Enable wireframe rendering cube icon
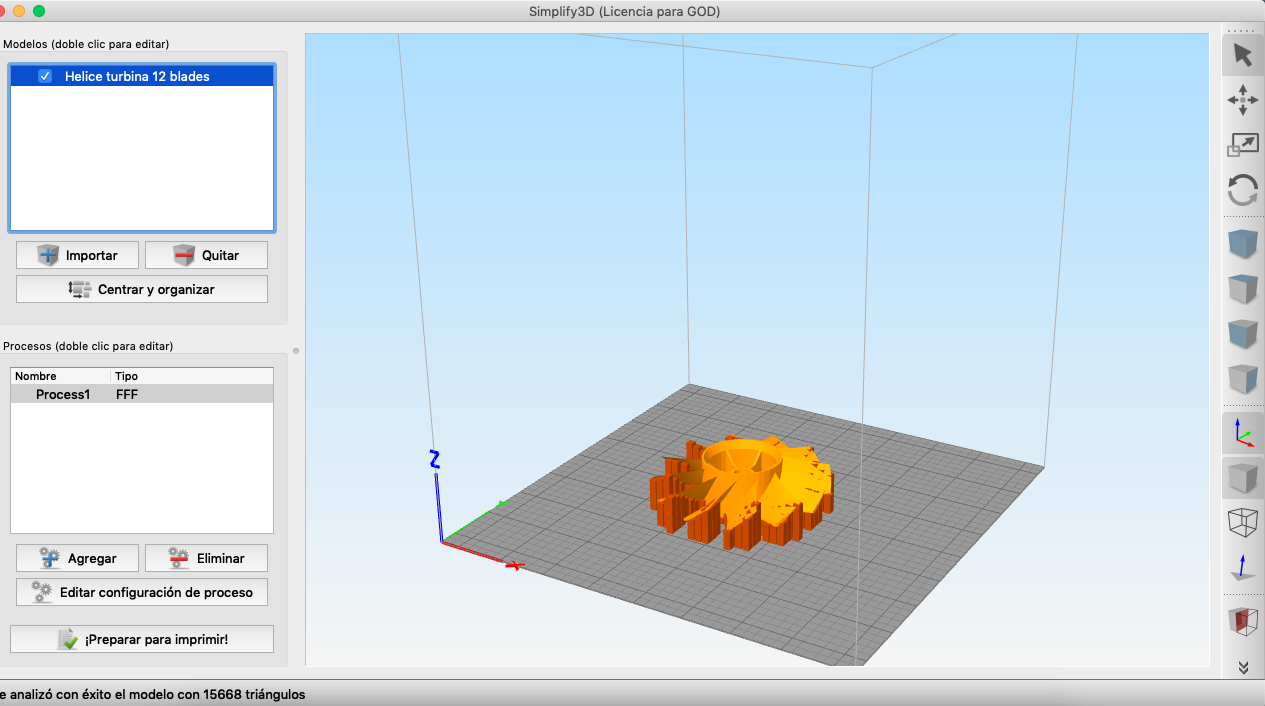This screenshot has width=1265, height=706. 1242,523
